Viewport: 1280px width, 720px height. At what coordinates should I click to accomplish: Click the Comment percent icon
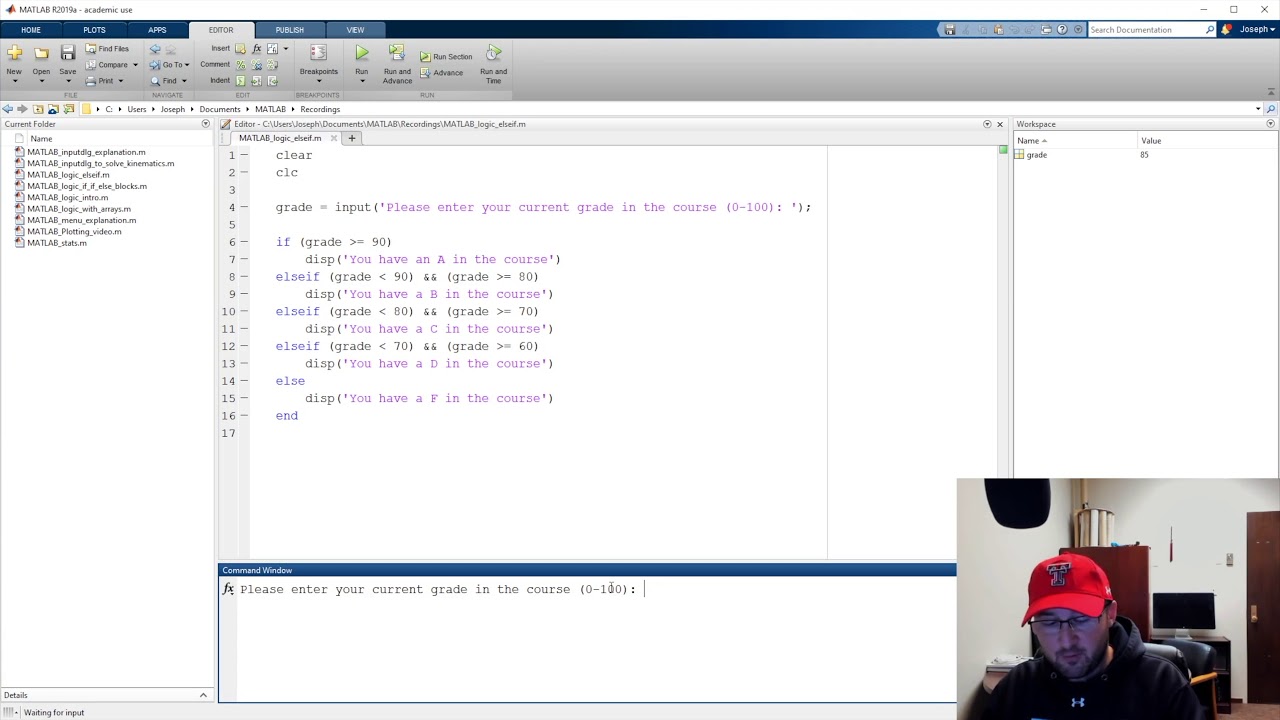pyautogui.click(x=241, y=65)
